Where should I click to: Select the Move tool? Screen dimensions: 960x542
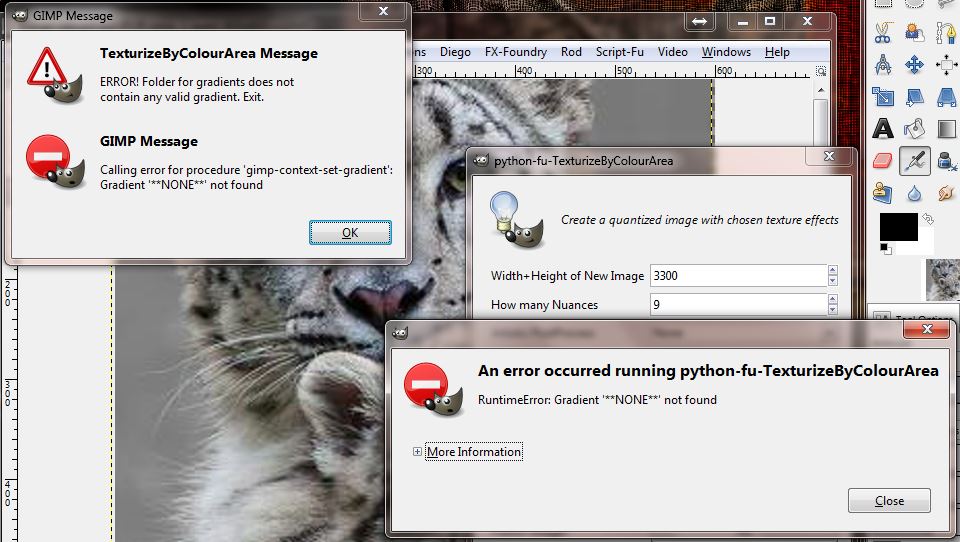point(914,64)
